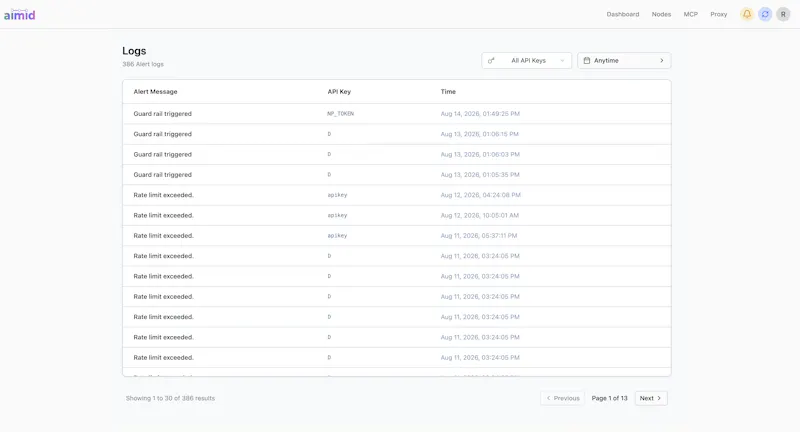Open the Anytime date range selector
This screenshot has width=800, height=432.
click(624, 61)
